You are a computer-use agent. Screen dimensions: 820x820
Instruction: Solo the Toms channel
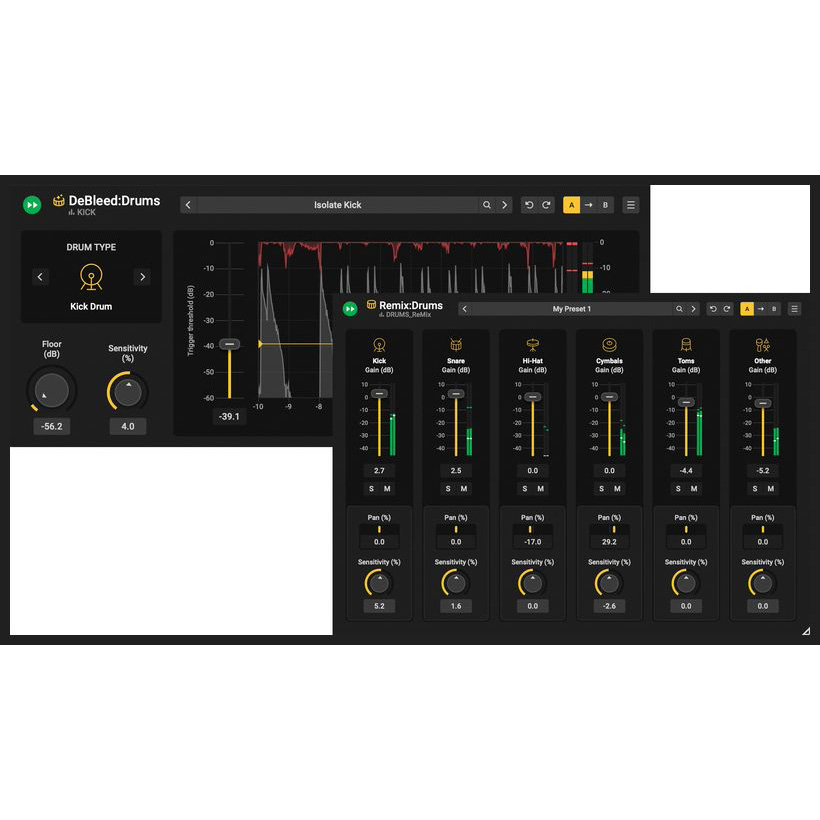[678, 488]
